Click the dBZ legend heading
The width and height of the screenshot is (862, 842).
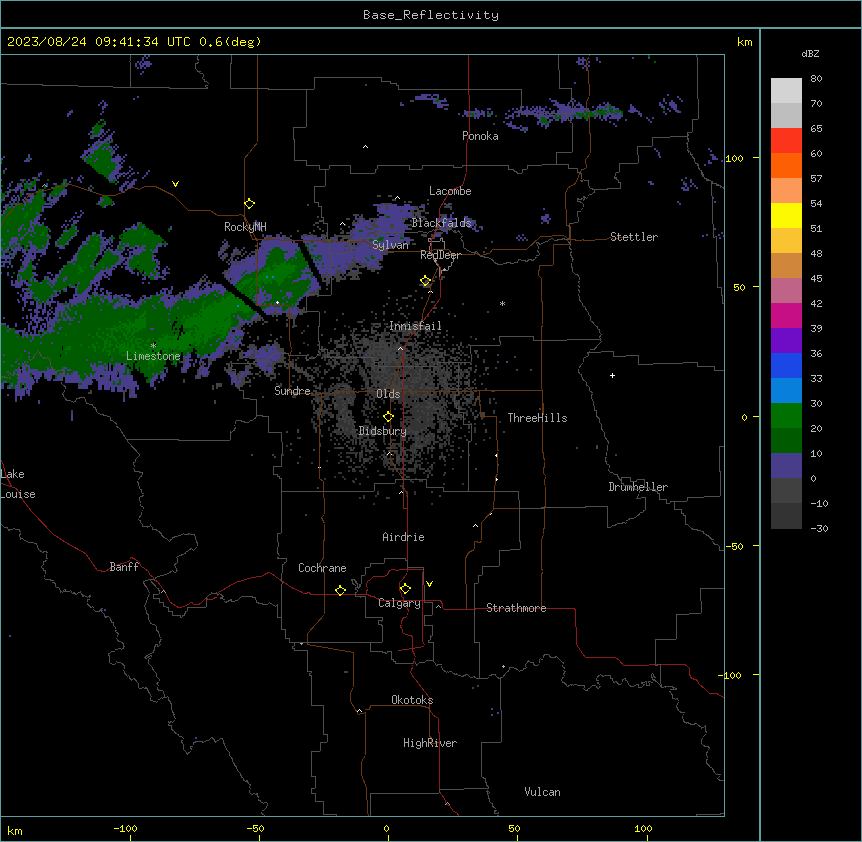(810, 53)
